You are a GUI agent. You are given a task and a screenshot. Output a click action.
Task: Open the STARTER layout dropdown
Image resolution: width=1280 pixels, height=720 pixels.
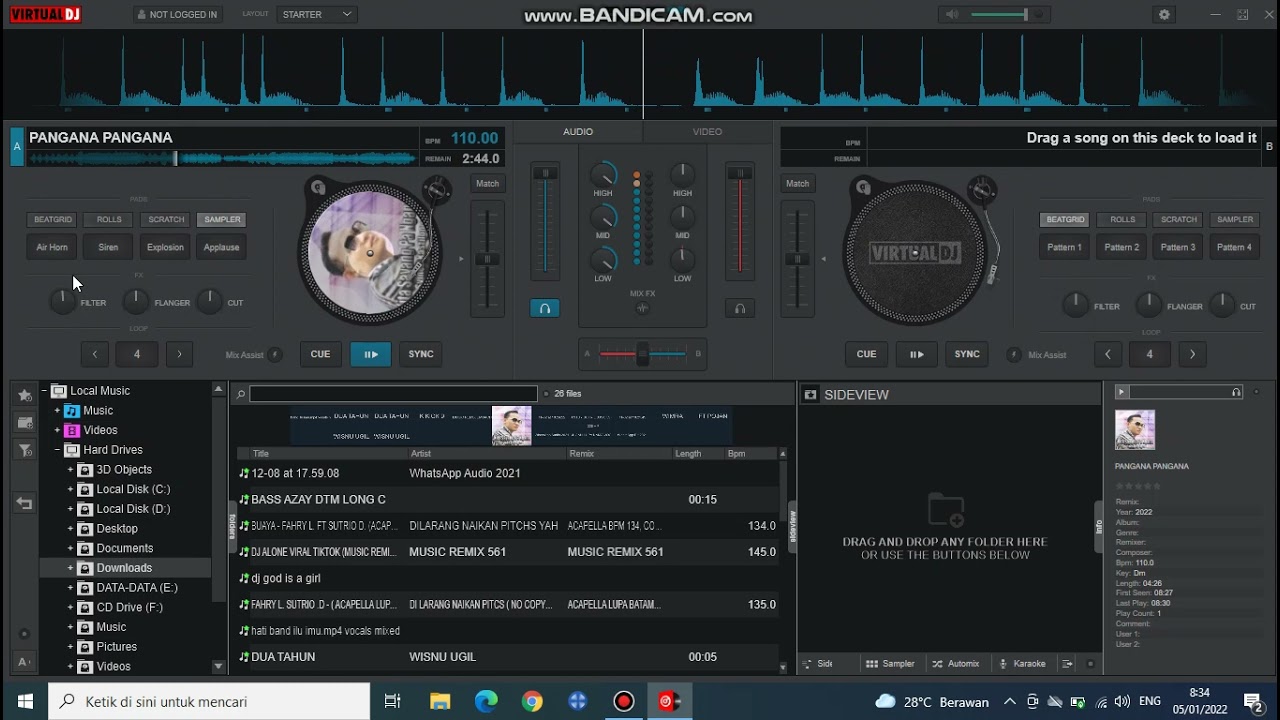(316, 15)
